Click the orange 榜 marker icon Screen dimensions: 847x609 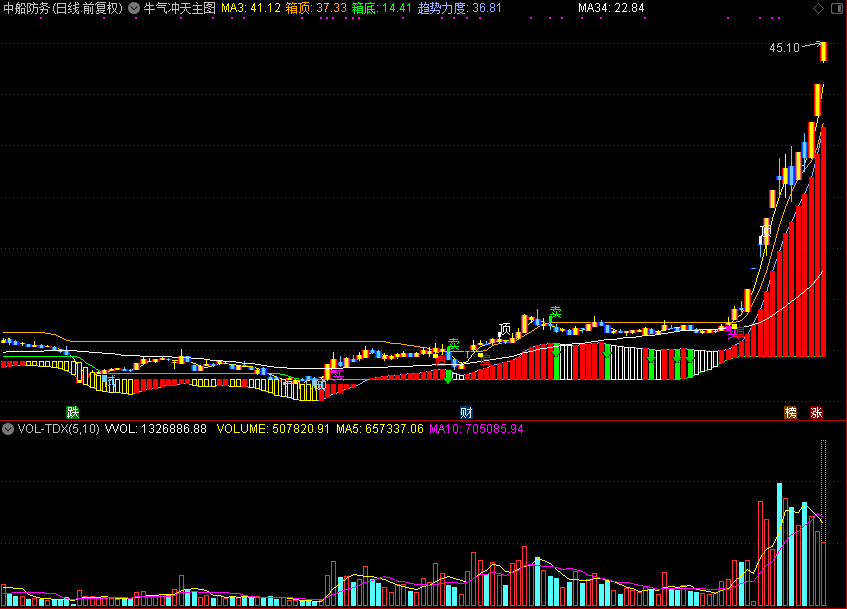[x=790, y=412]
